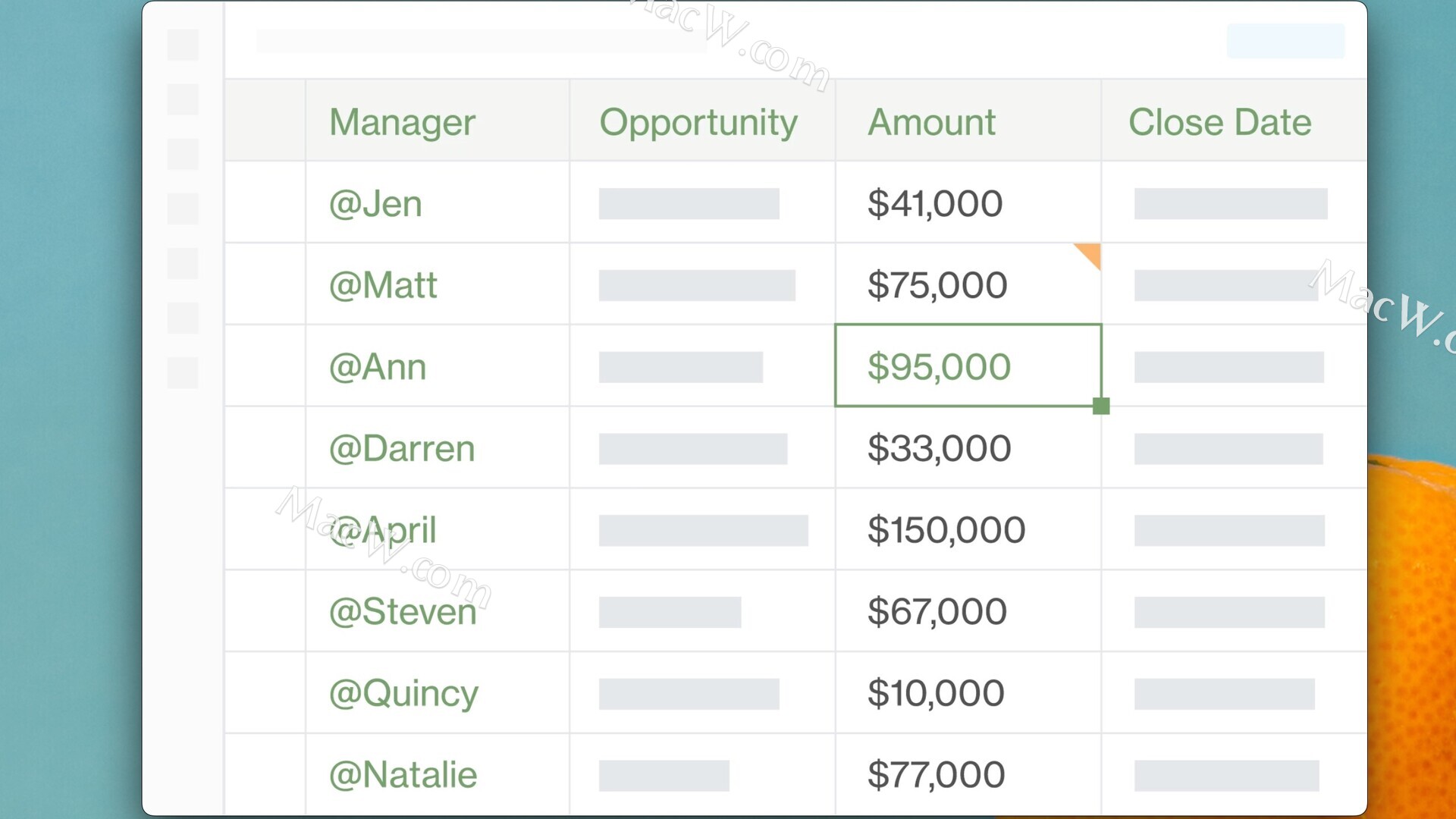The width and height of the screenshot is (1456, 819).
Task: Click the @Natalie mention
Action: point(403,775)
